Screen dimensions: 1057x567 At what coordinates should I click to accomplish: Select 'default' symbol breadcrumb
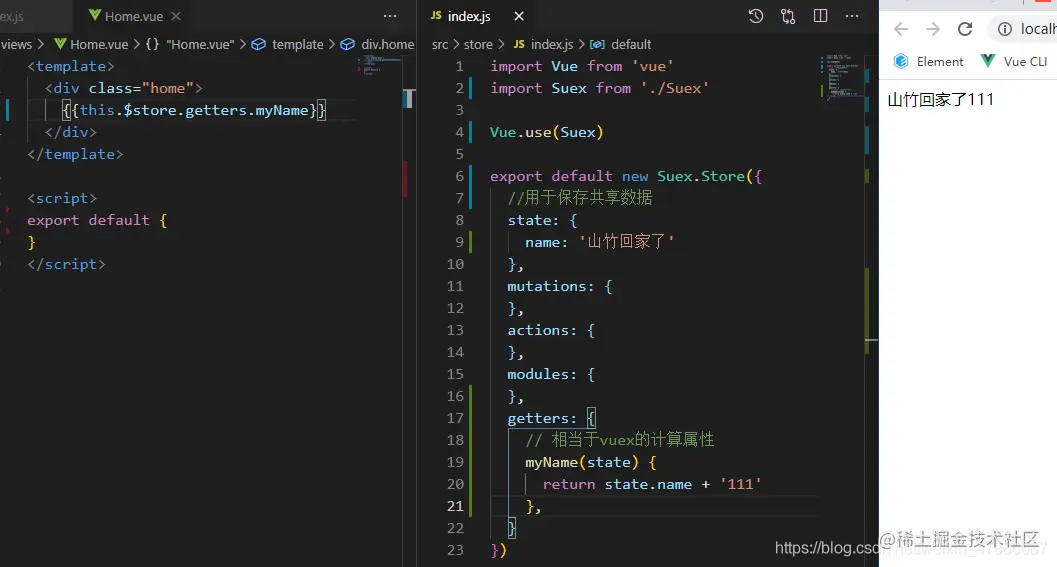[x=631, y=44]
